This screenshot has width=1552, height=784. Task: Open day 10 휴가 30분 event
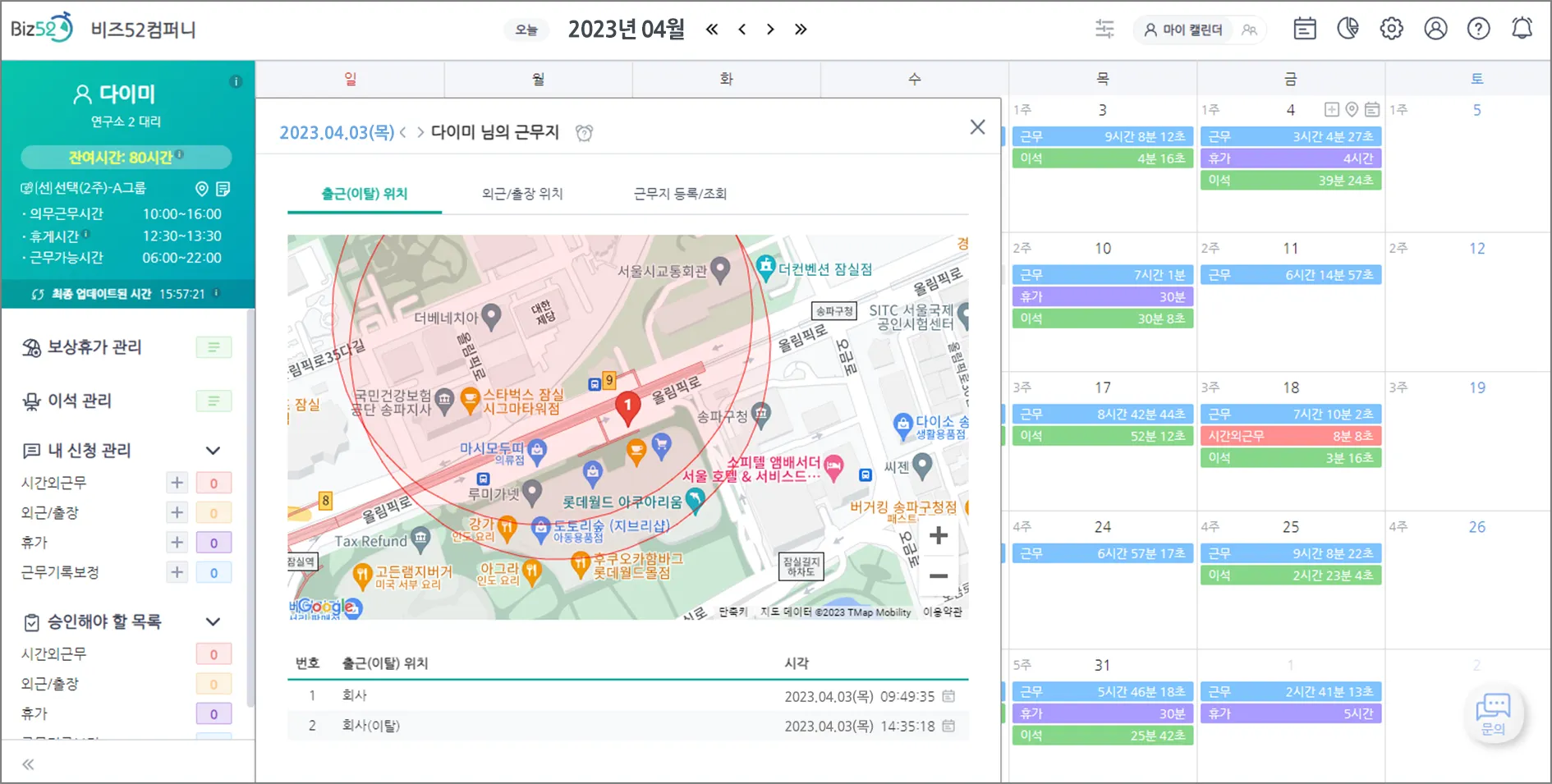1103,297
